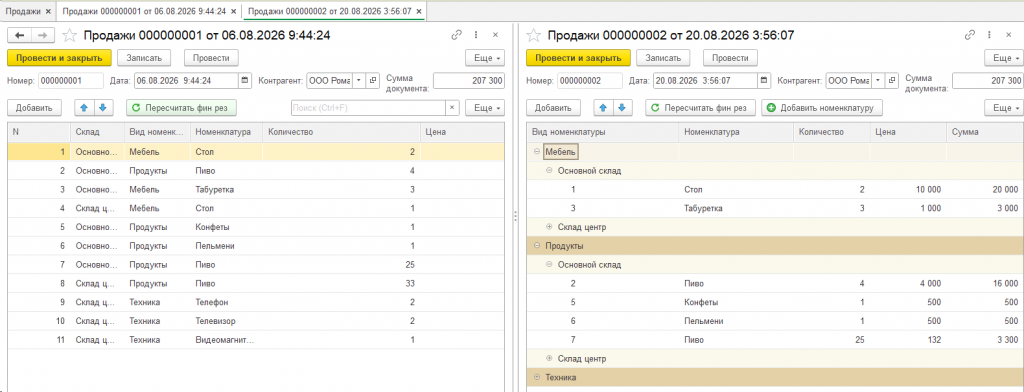Select row 11 with Видеомагнитофон

tap(256, 340)
